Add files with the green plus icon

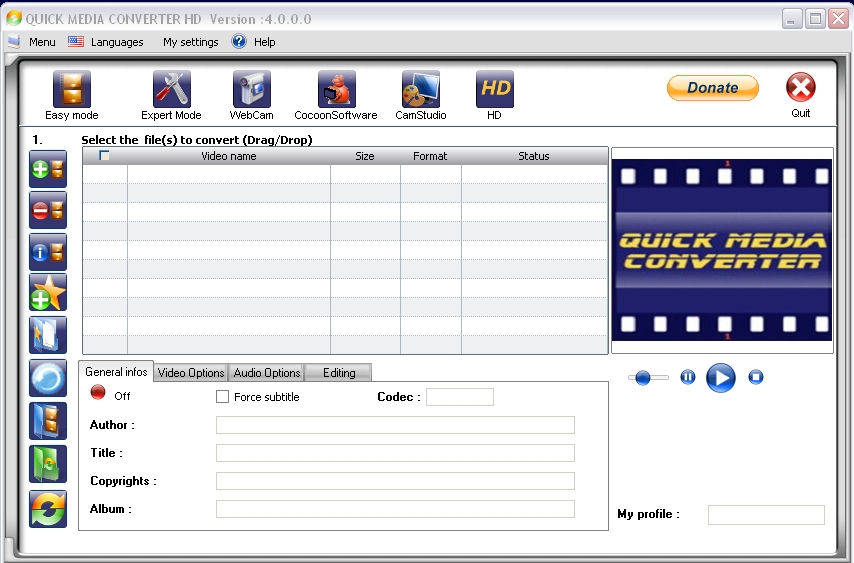[x=48, y=169]
